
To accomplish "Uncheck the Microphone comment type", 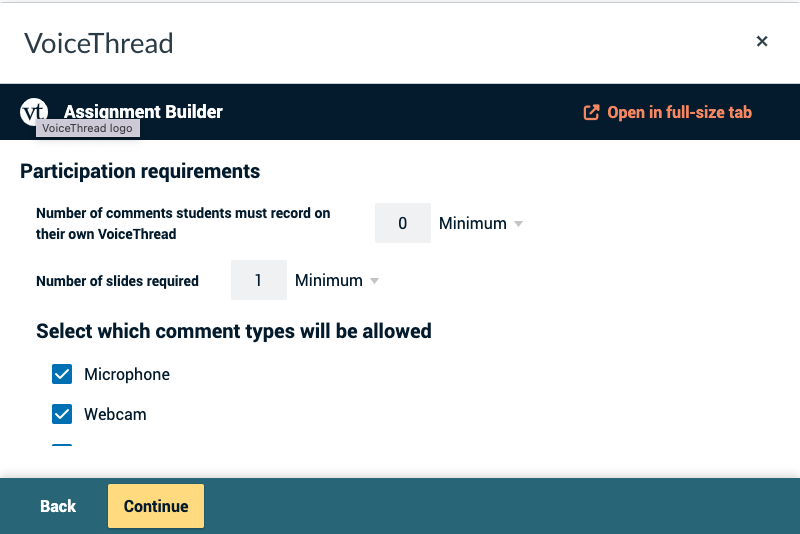I will click(62, 374).
